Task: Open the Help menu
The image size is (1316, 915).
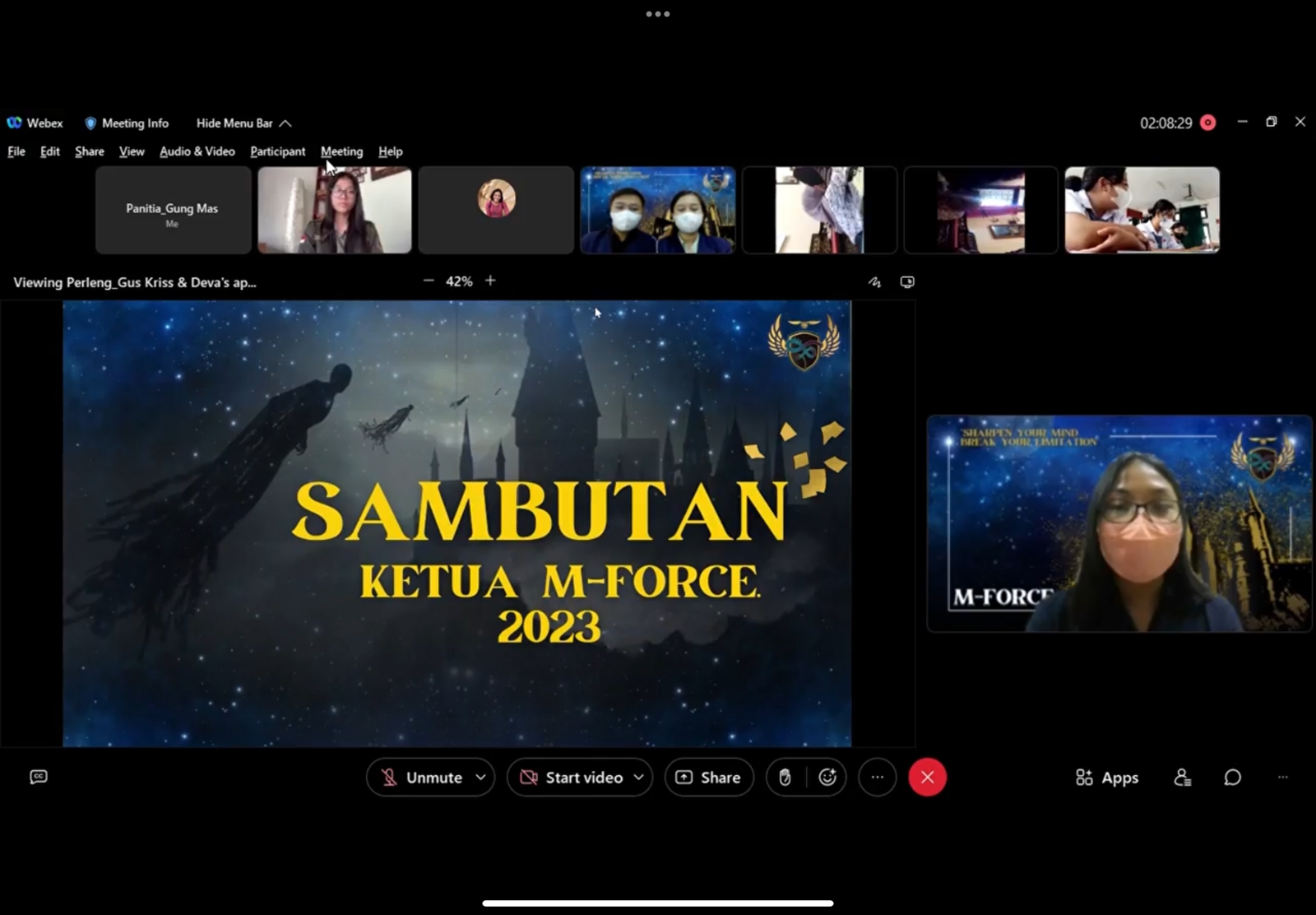Action: [x=391, y=151]
